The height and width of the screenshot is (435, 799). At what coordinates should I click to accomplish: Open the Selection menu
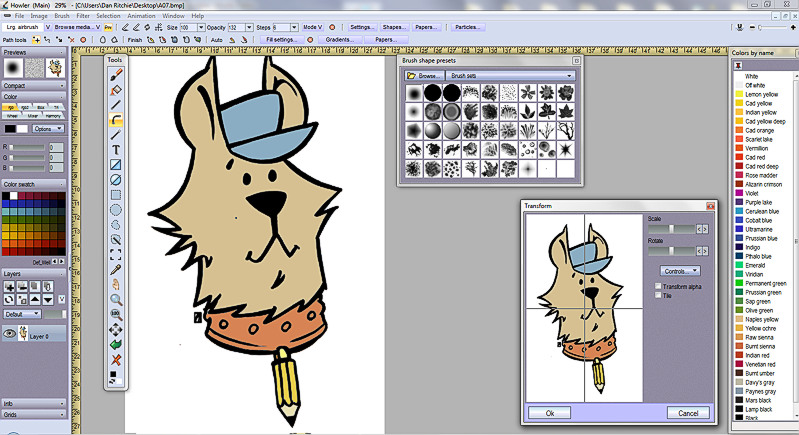[108, 16]
